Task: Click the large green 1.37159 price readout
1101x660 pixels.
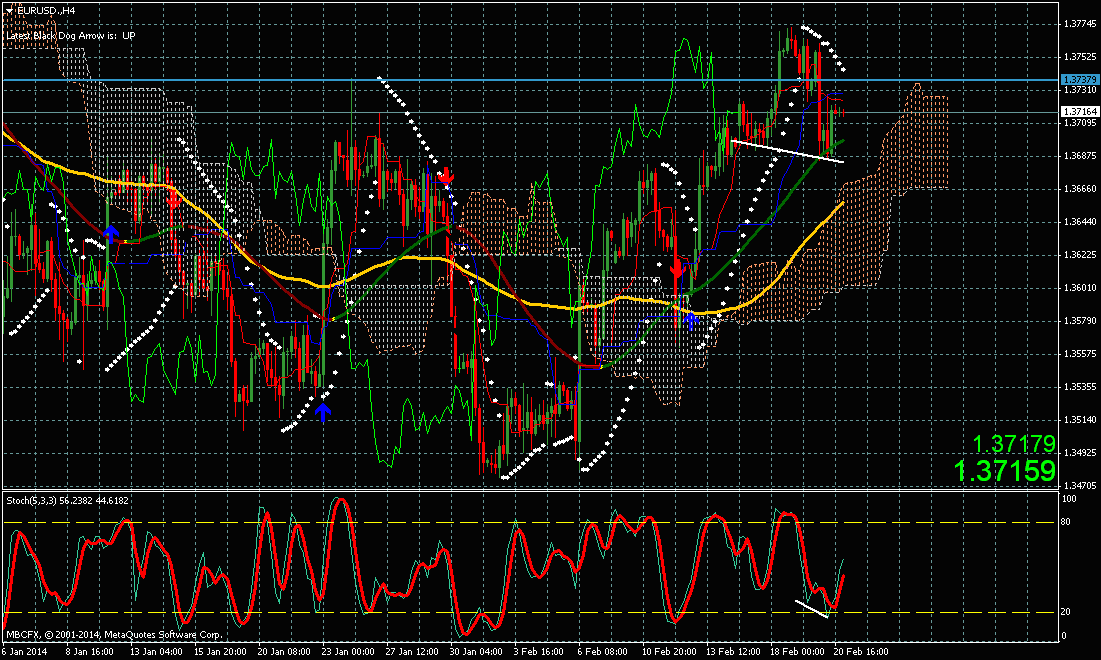Action: click(x=1004, y=470)
